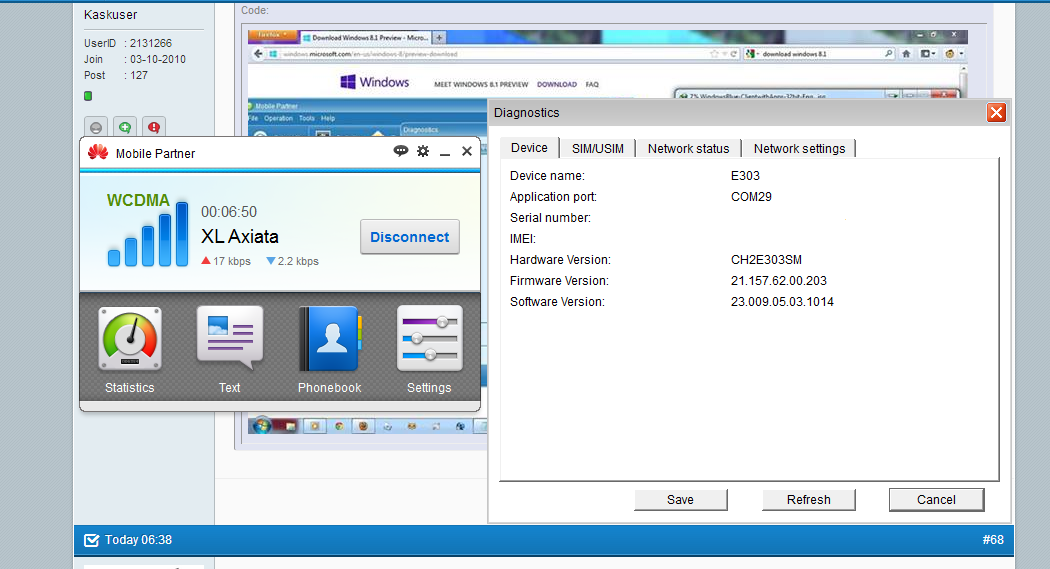
Task: Open the Settings sliders icon
Action: point(429,338)
